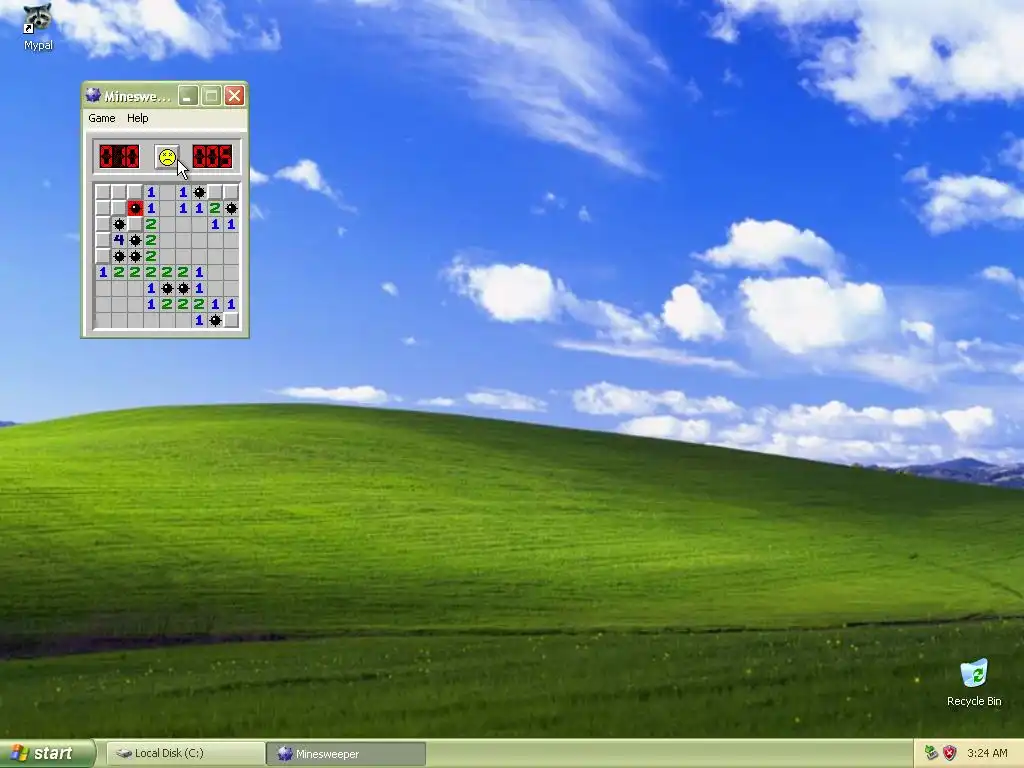Click the covered square in the bottom-right corner
This screenshot has width=1024, height=768.
click(231, 320)
